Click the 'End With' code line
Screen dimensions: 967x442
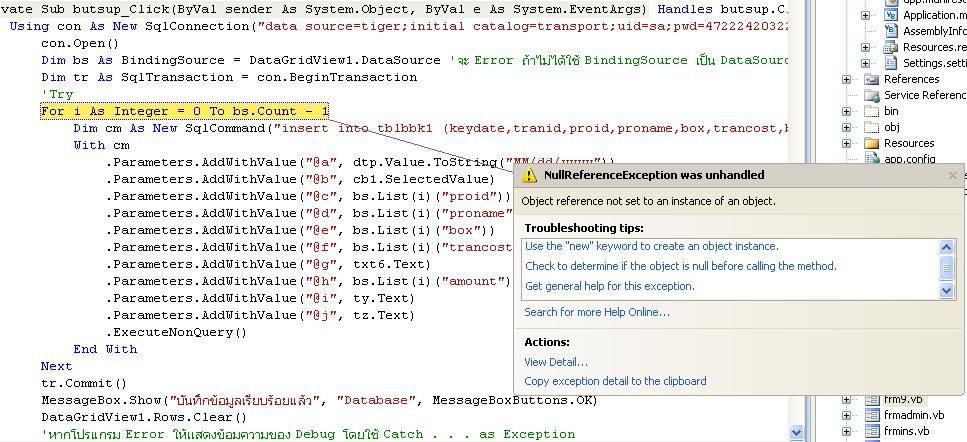105,349
